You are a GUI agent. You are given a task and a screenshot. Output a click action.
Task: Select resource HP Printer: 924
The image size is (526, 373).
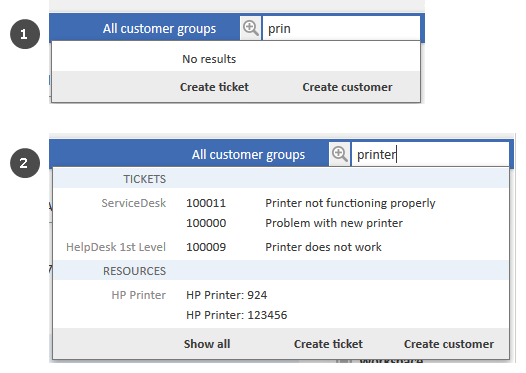(226, 295)
